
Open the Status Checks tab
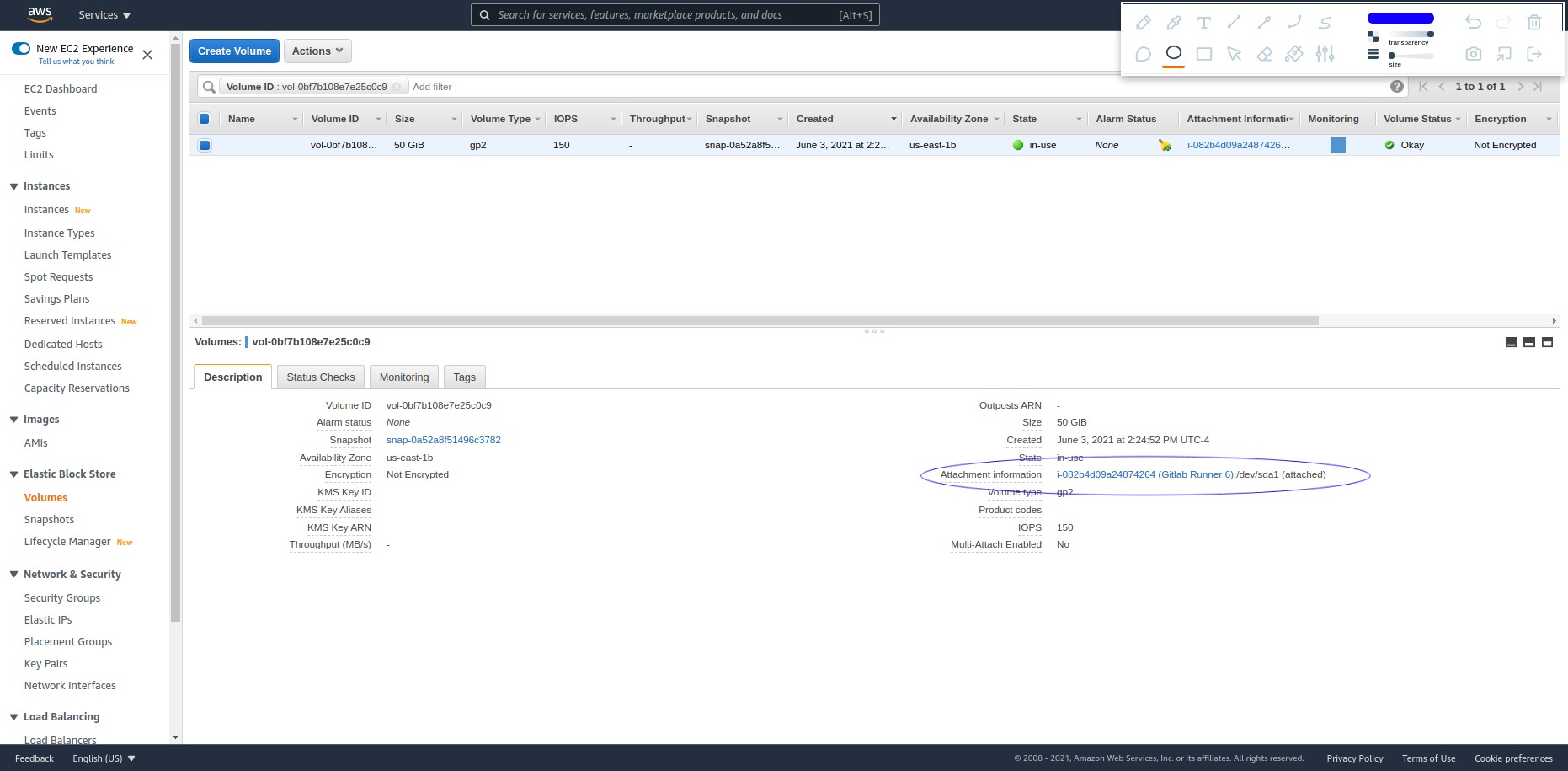(x=321, y=377)
